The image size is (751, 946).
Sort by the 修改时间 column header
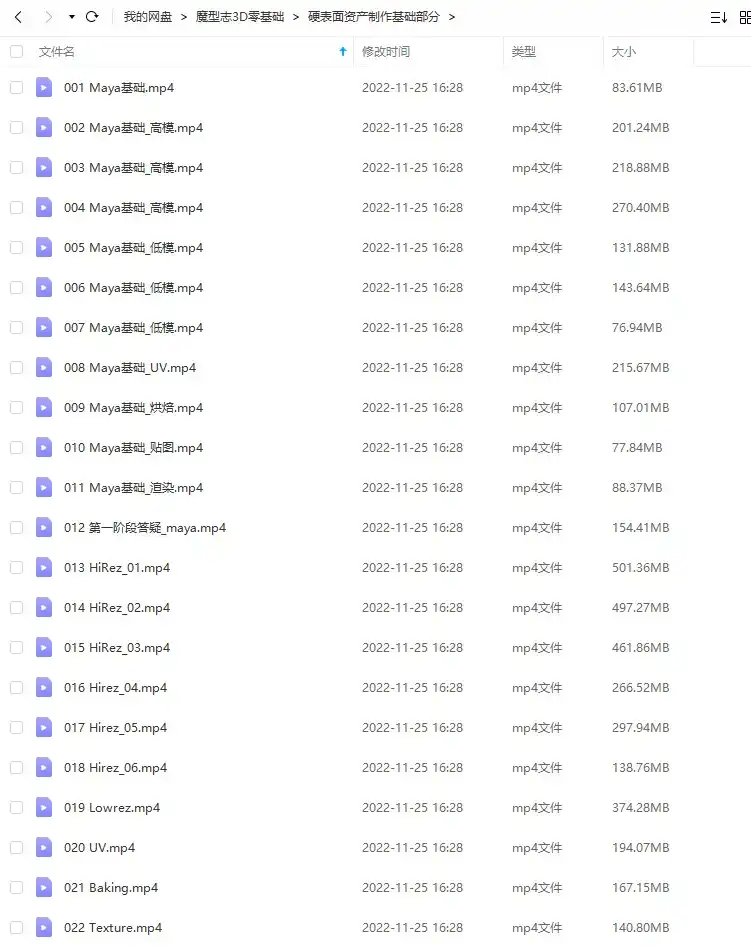pyautogui.click(x=386, y=52)
